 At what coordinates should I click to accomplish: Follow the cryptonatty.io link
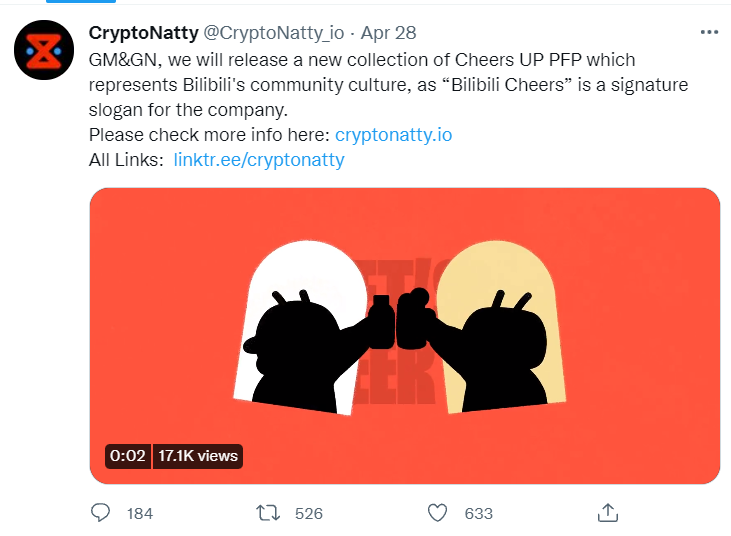point(386,134)
